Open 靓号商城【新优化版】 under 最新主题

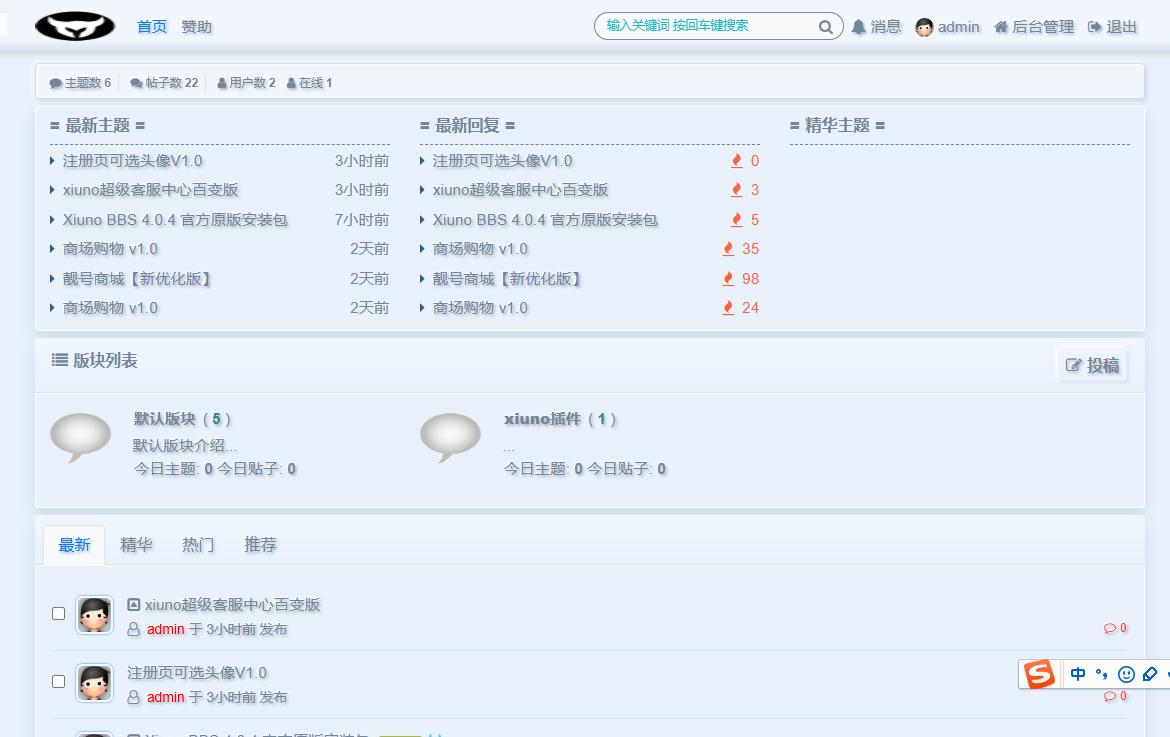[137, 279]
